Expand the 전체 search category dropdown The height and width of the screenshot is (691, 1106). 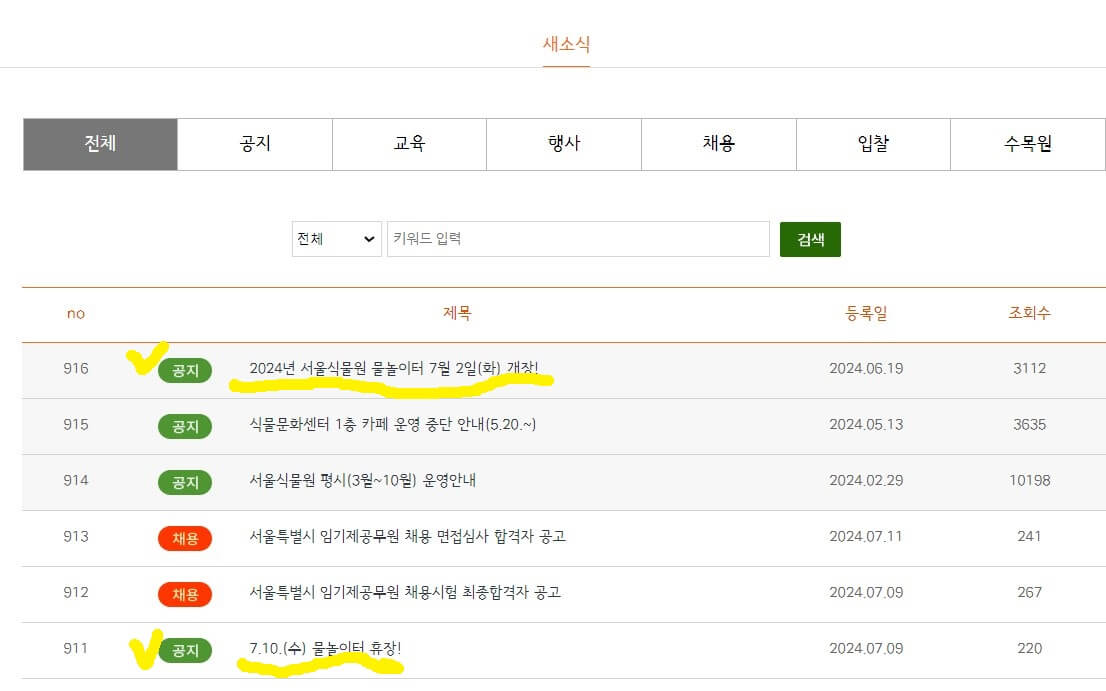click(336, 239)
